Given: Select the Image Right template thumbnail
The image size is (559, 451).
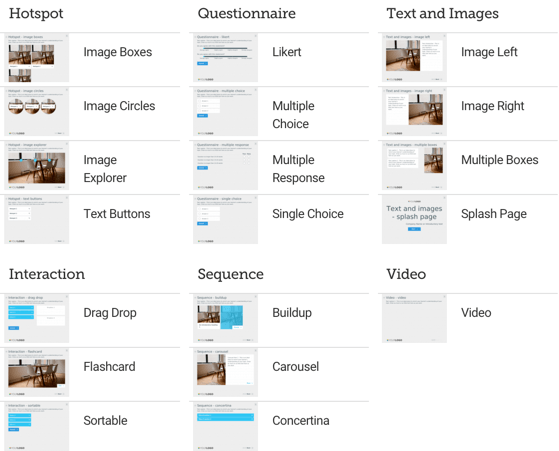Looking at the screenshot, I should (x=414, y=112).
